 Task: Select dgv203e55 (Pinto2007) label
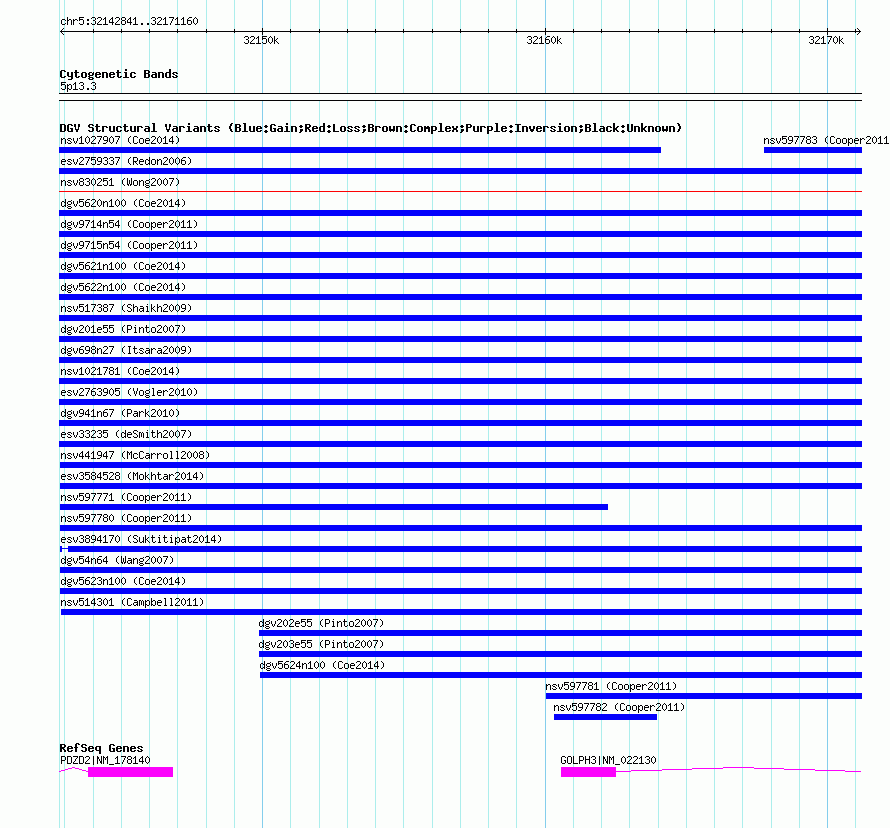coord(321,644)
